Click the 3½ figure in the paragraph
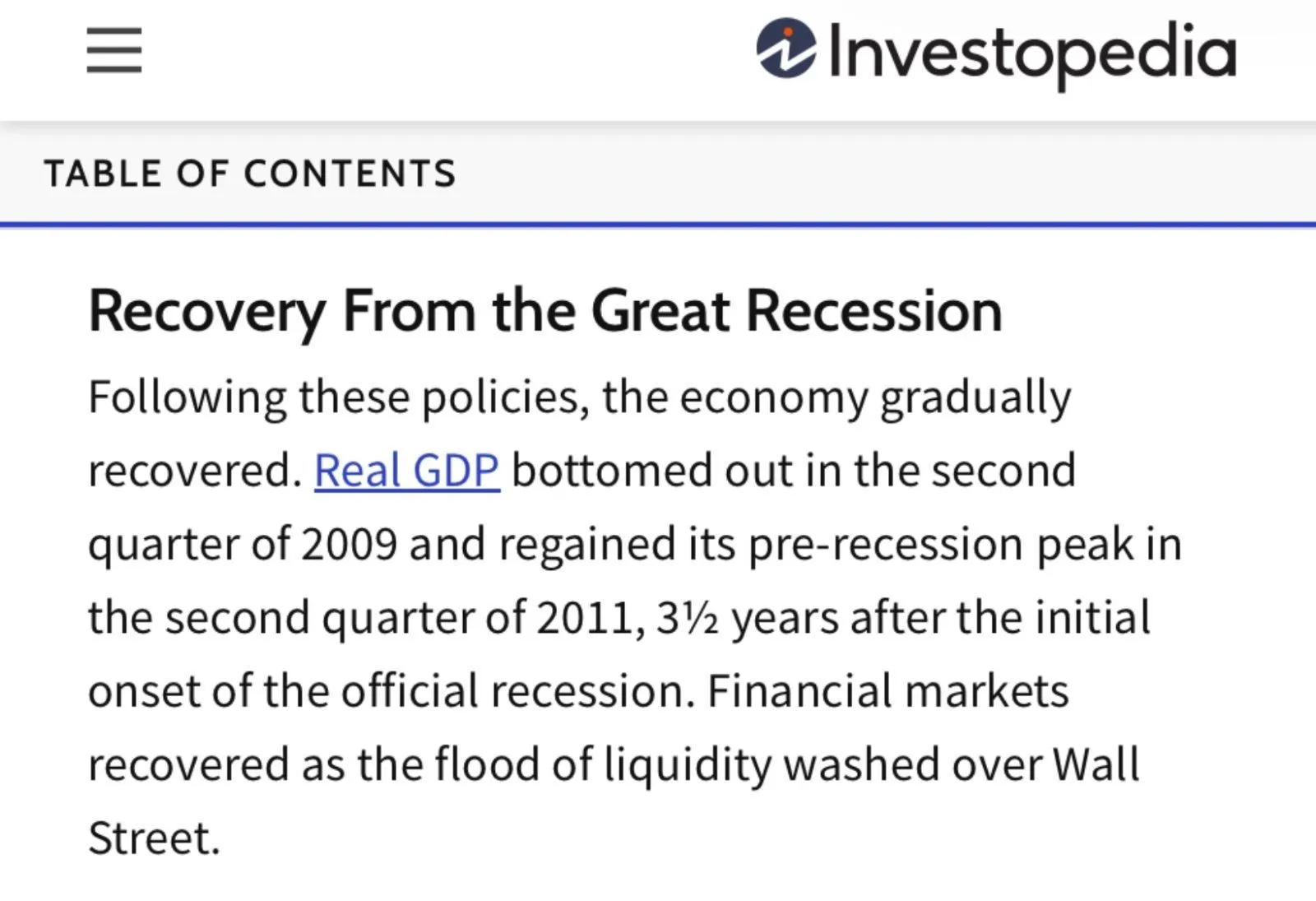The height and width of the screenshot is (901, 1316). [688, 618]
